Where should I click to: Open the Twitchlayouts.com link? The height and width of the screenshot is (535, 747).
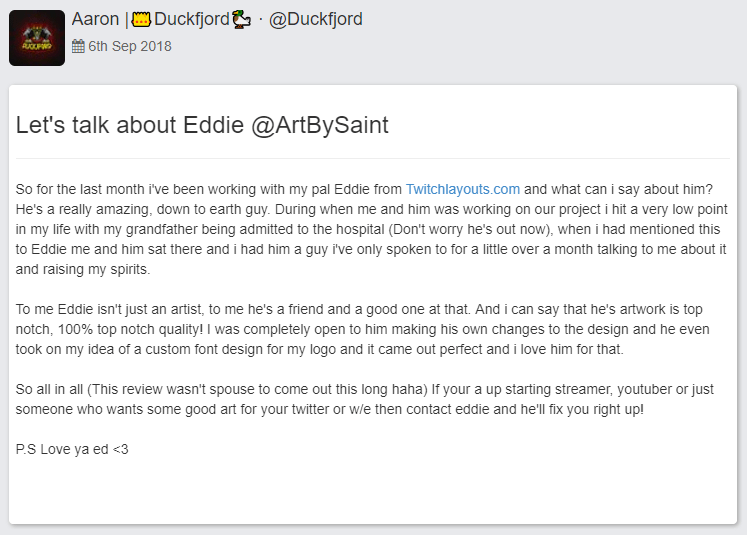[463, 189]
